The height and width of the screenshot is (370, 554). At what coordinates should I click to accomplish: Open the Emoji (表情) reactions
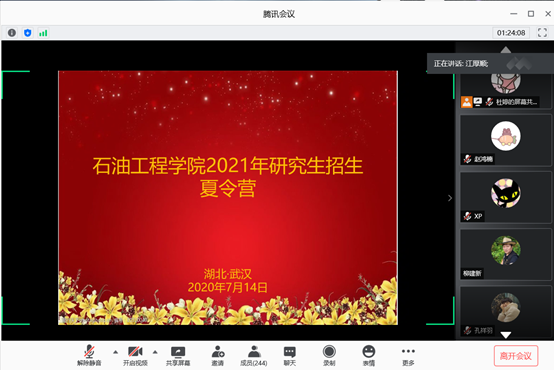click(369, 356)
